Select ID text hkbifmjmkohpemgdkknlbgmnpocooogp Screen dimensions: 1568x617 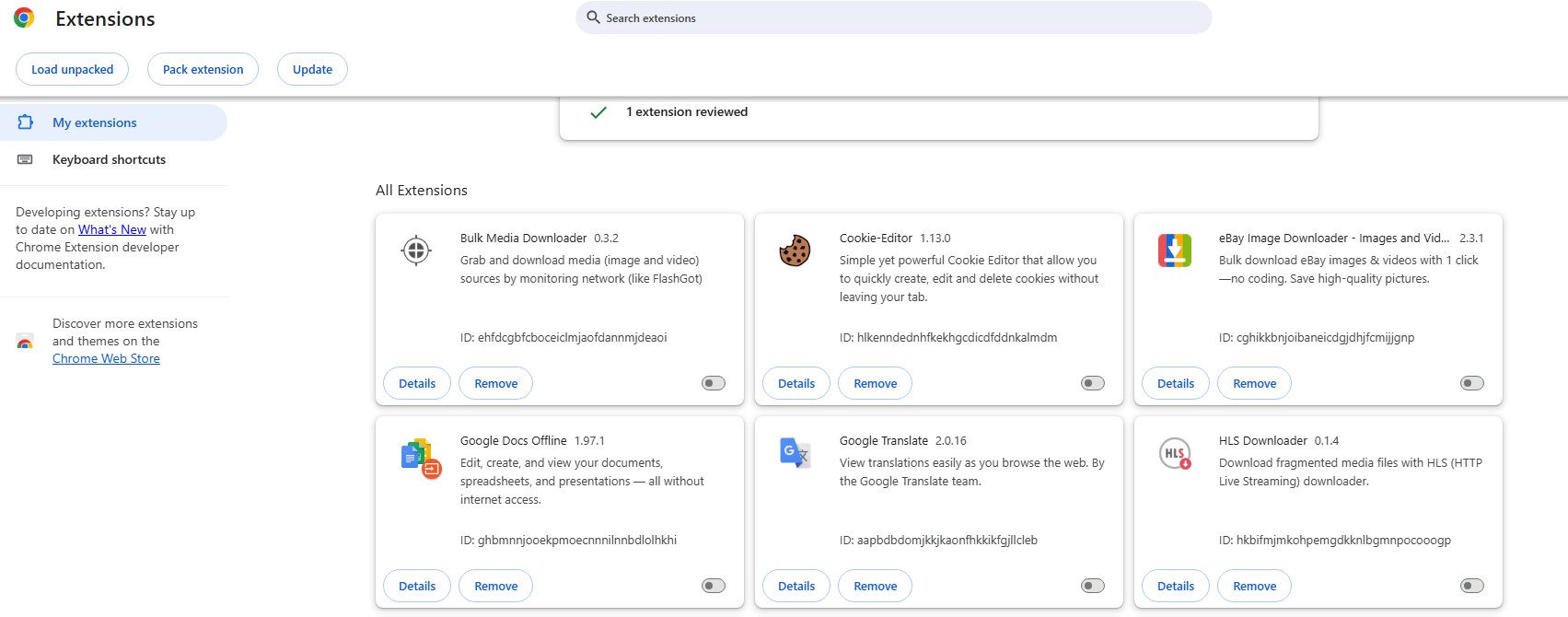point(1343,540)
